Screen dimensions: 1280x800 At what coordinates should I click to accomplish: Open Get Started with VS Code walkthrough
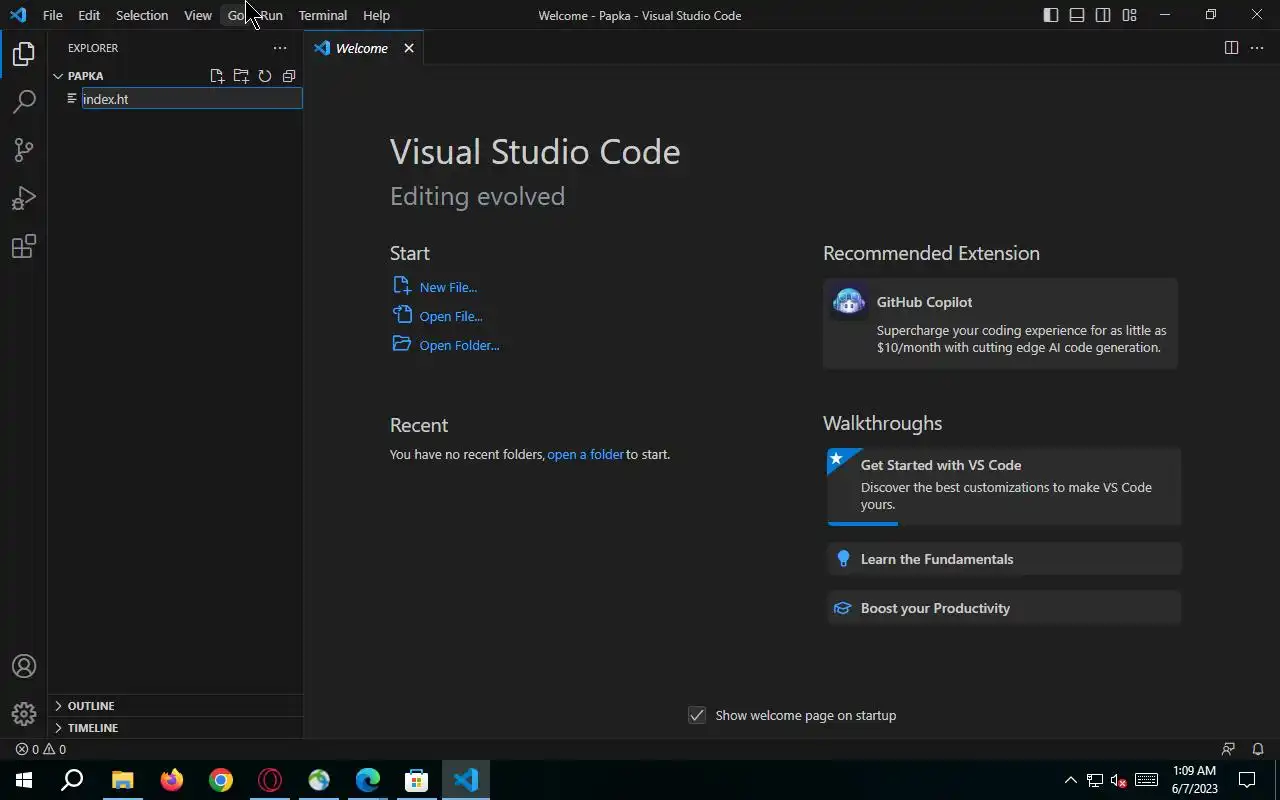pos(1004,485)
